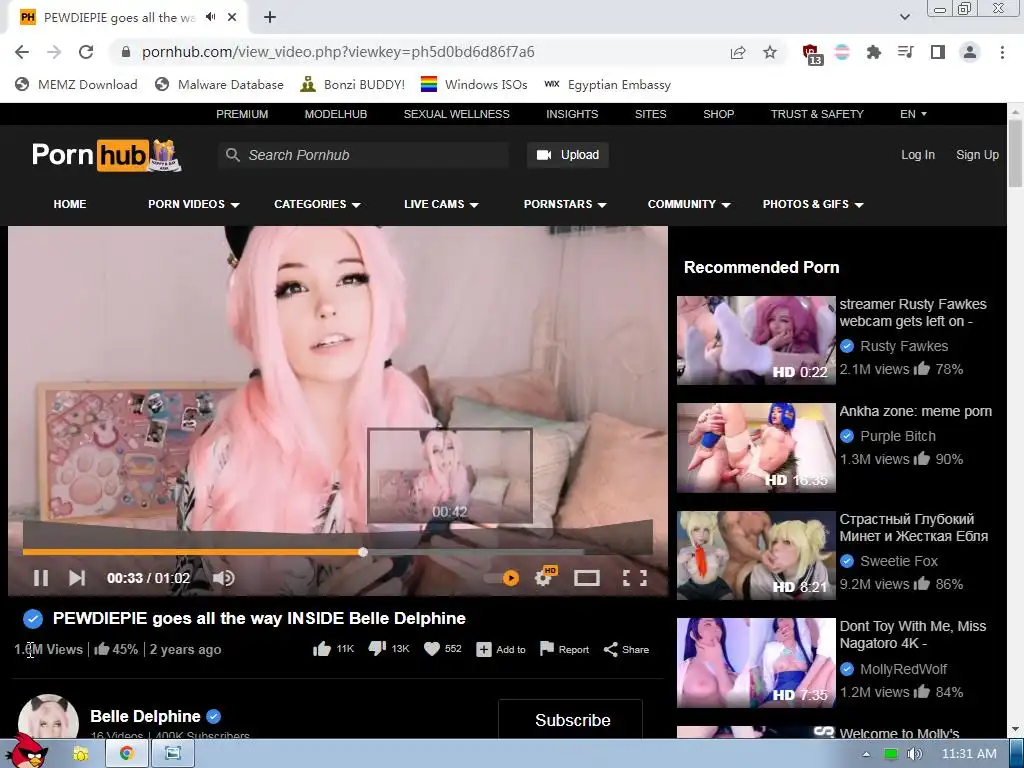
Task: Open the PREMIUM top bar link
Action: [242, 114]
